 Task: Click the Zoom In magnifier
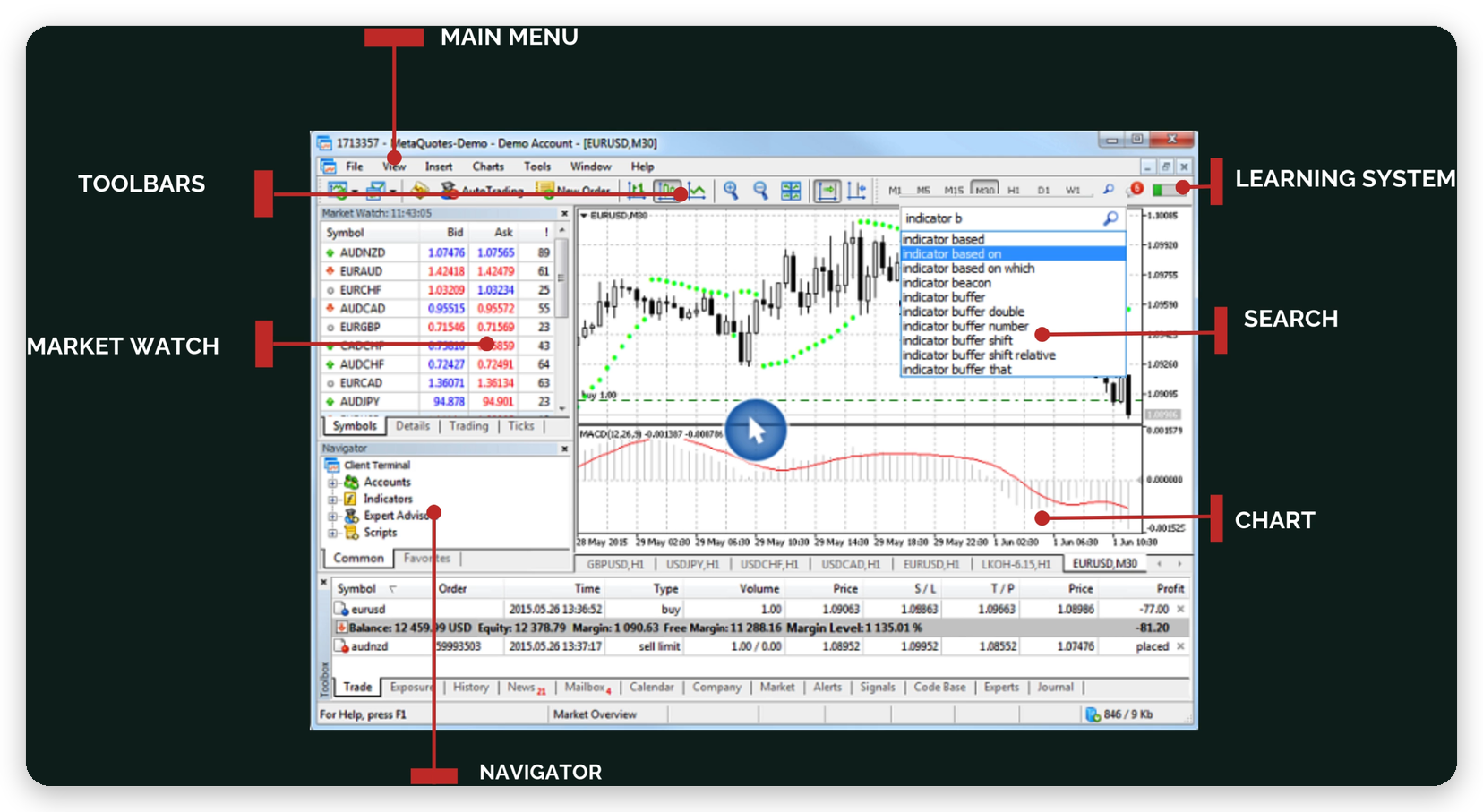tap(731, 191)
